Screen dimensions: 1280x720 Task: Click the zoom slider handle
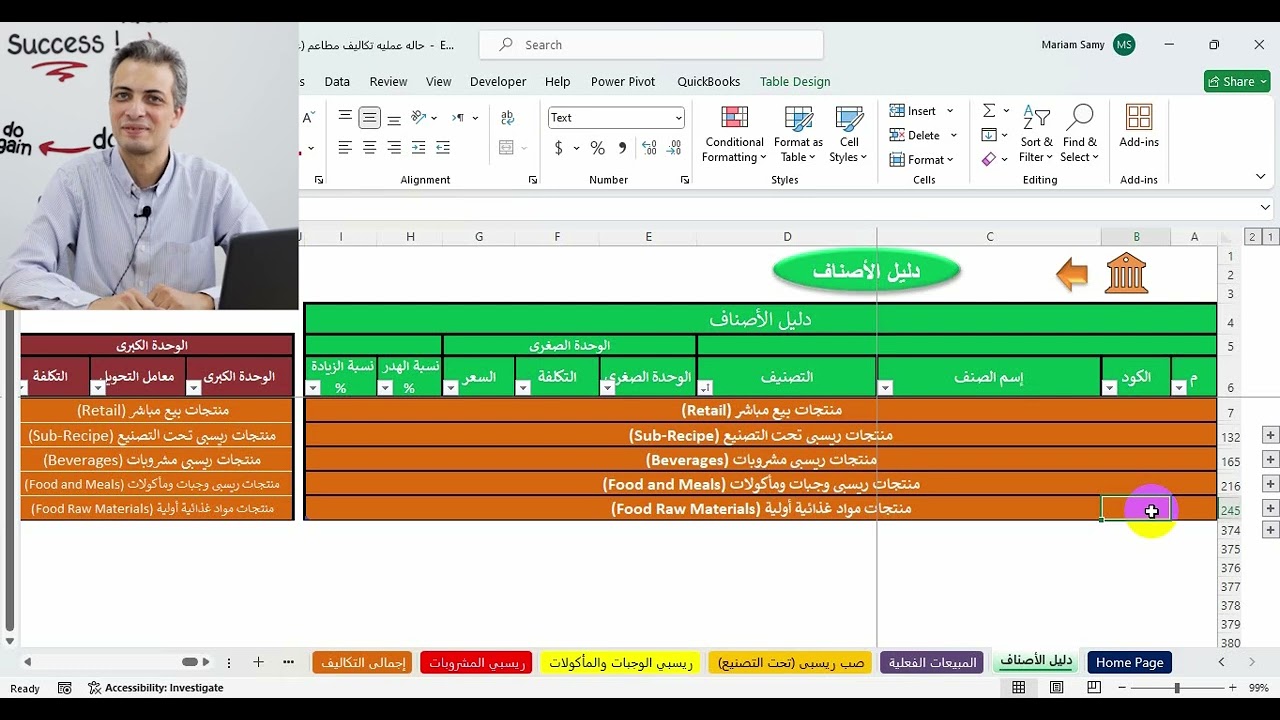click(x=1177, y=688)
